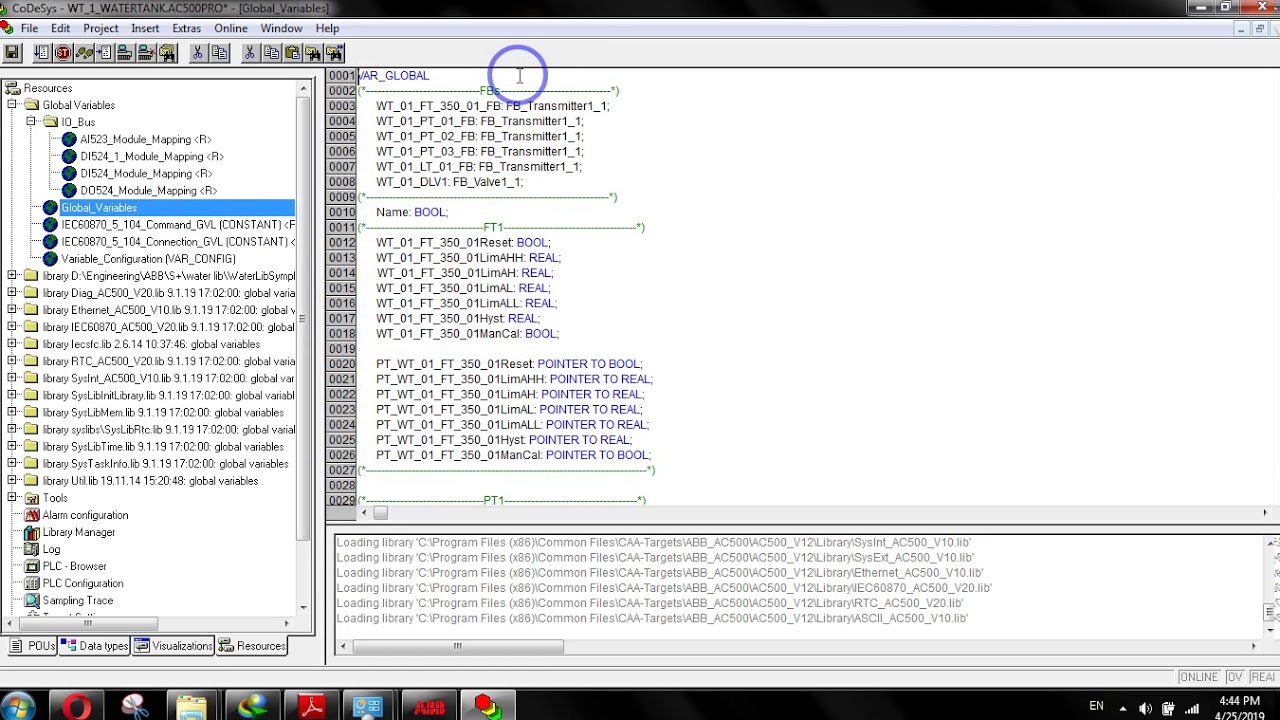Click the Login to PLC toolbar icon
Viewport: 1280px width, 720px height.
tap(125, 53)
